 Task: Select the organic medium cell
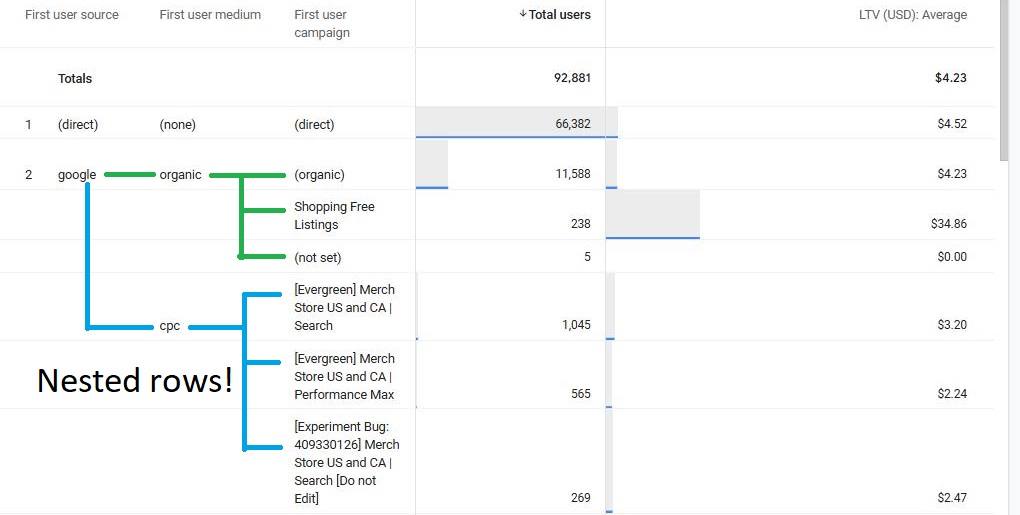point(180,175)
